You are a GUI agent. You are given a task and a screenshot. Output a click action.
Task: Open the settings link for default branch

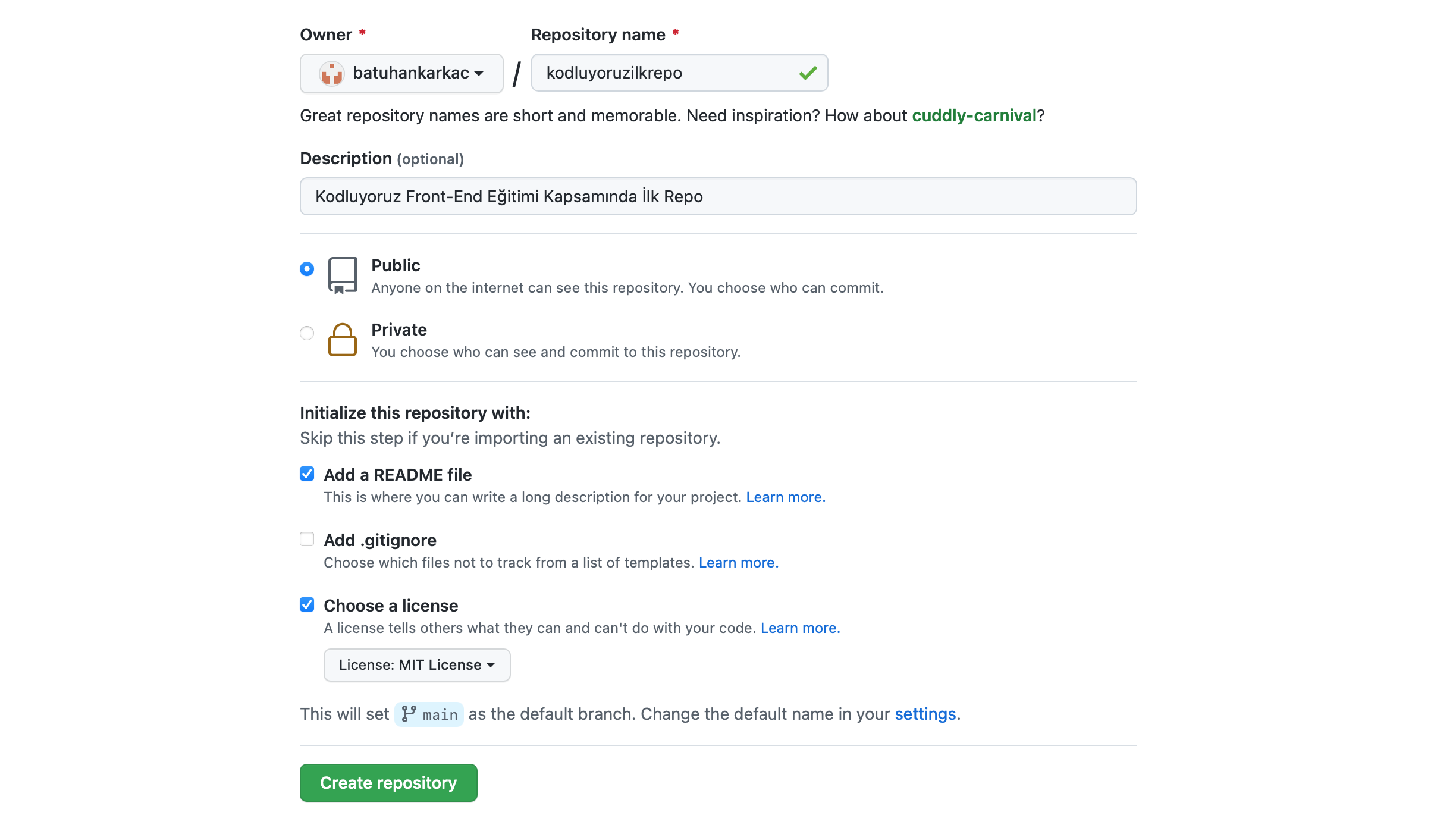pos(925,714)
